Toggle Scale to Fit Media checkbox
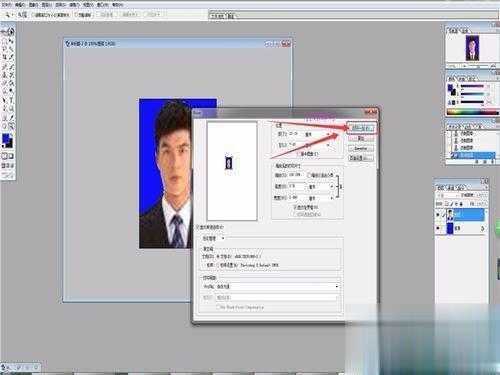Viewport: 500px width, 375px height. point(309,175)
